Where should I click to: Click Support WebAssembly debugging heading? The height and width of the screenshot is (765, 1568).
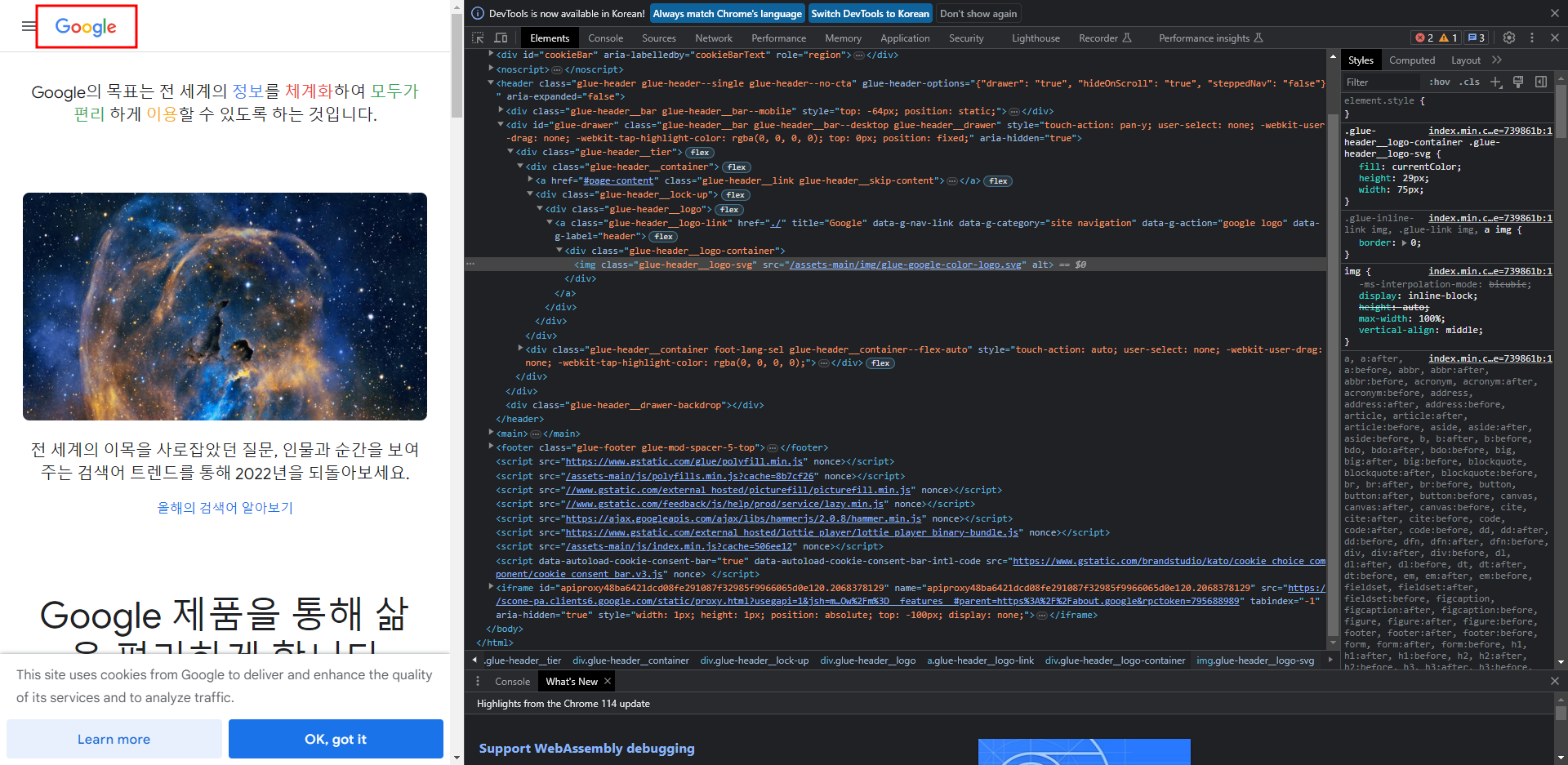[586, 748]
